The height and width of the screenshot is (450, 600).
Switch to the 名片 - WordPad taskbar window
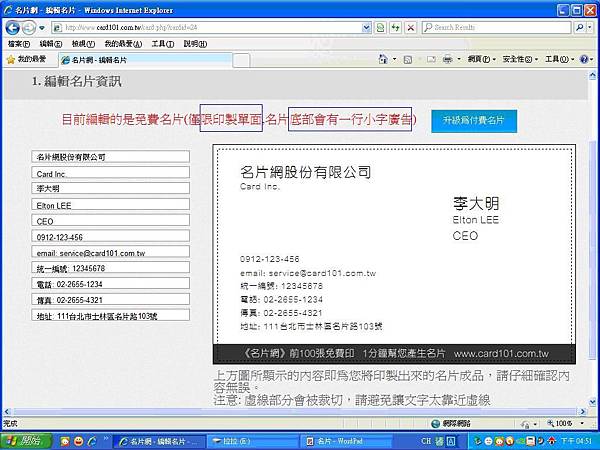pos(346,442)
